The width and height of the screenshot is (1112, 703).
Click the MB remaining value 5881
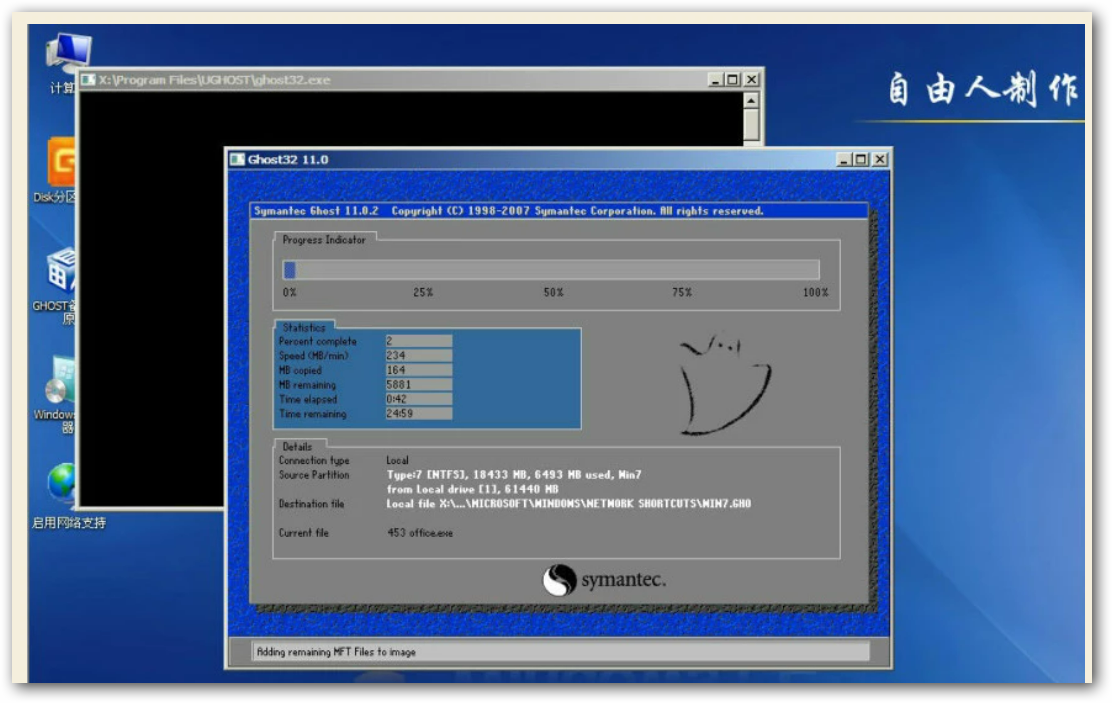tap(418, 384)
